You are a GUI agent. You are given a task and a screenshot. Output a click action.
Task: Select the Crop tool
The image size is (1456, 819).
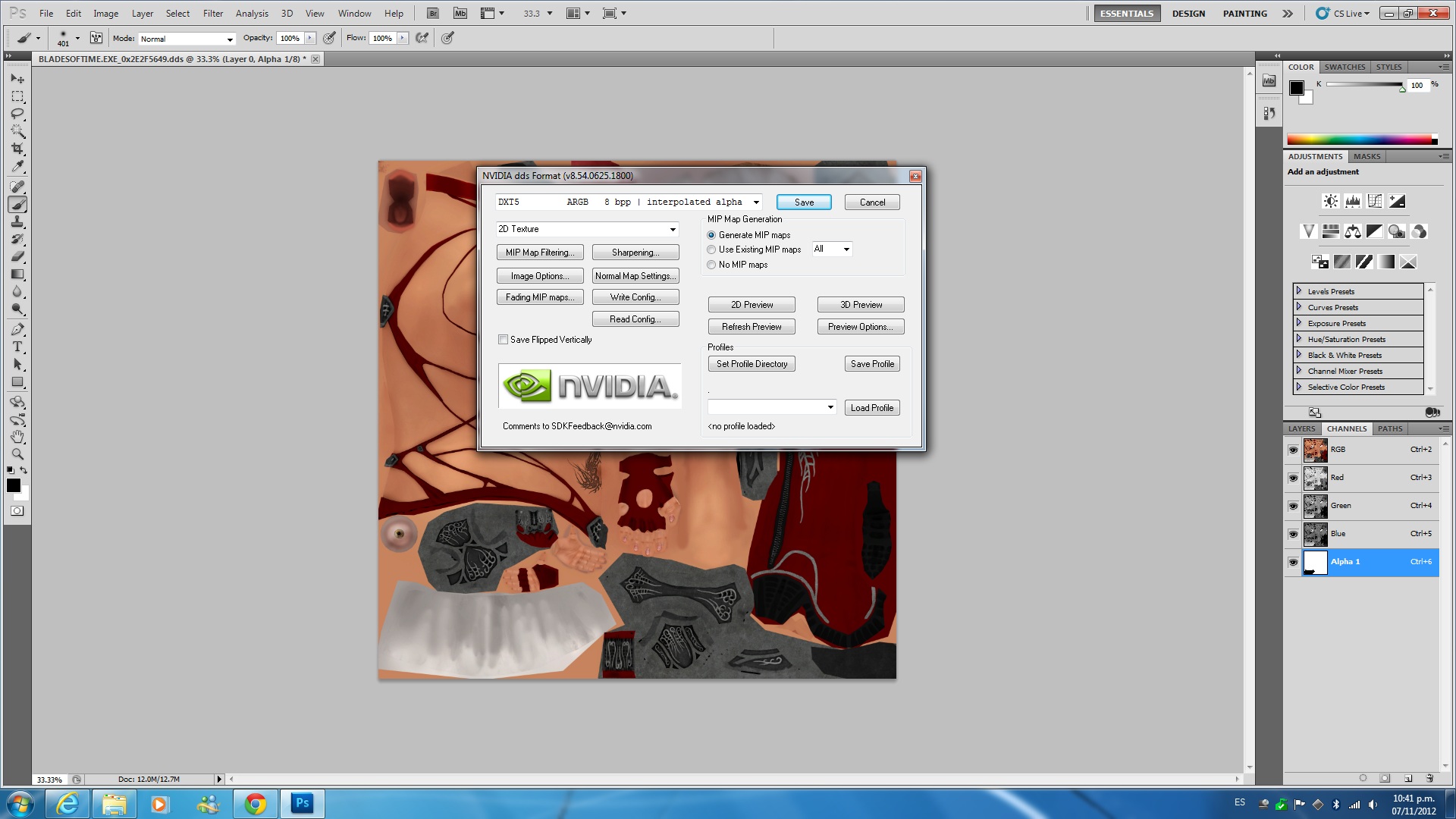[17, 149]
